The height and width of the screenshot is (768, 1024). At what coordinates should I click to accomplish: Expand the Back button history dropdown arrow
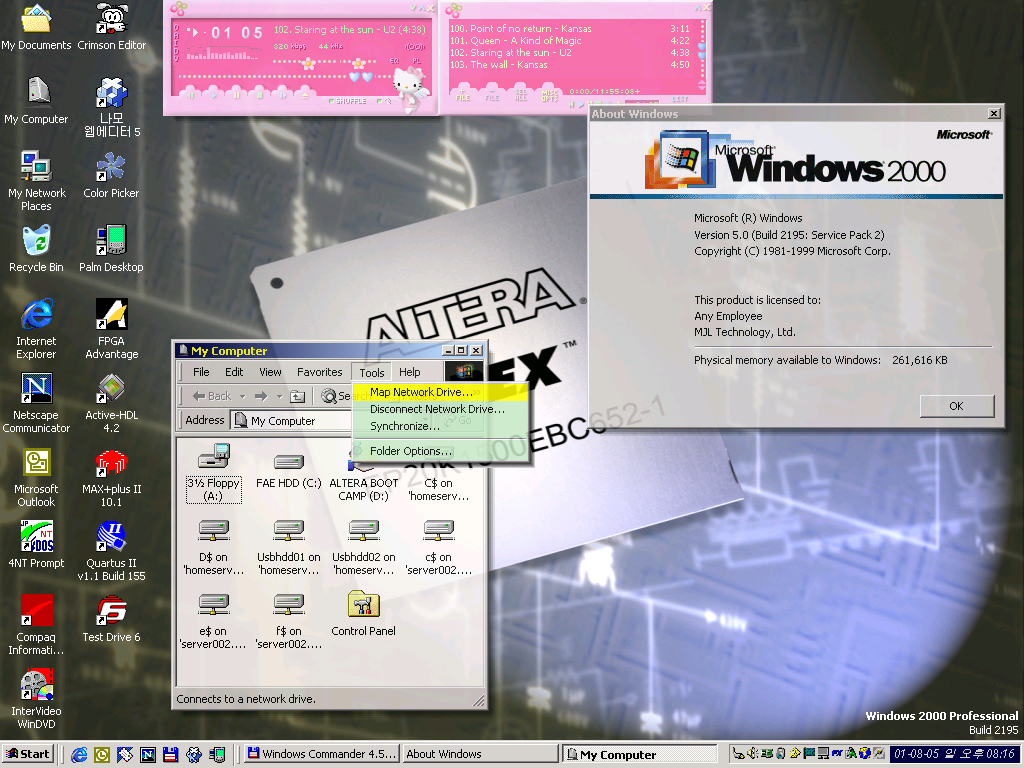point(241,396)
